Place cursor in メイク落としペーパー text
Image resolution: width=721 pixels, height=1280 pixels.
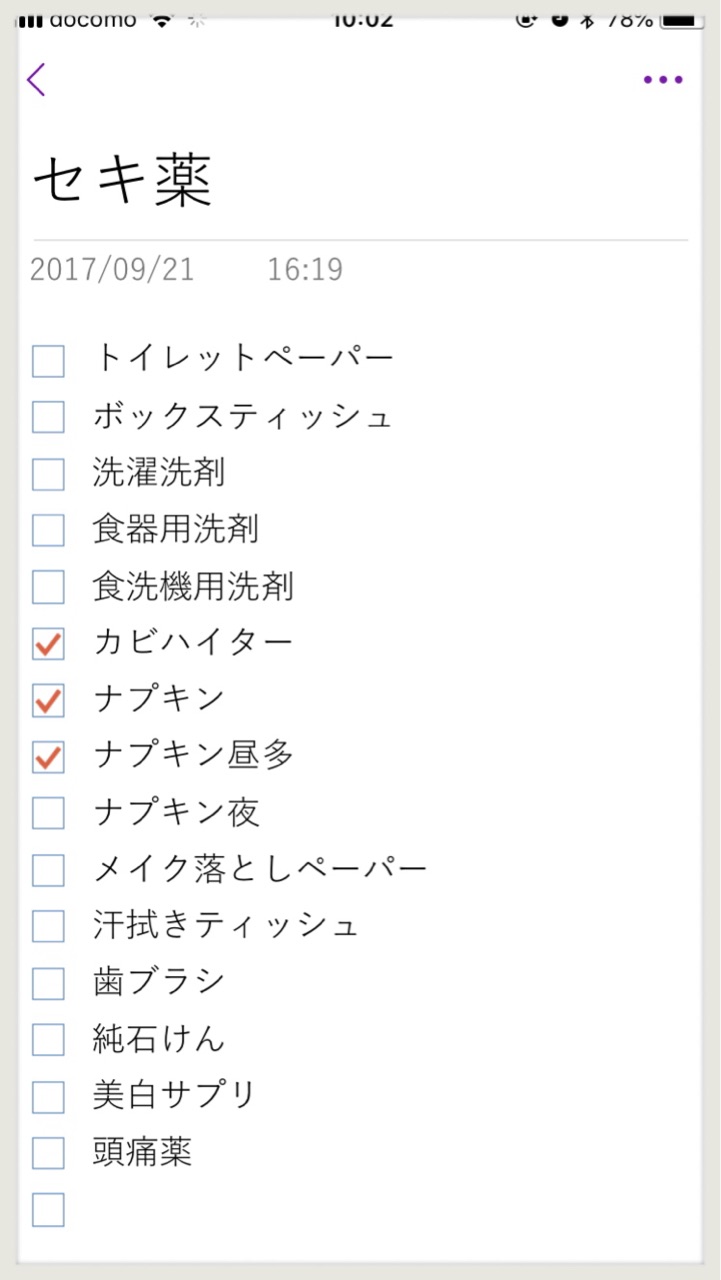(260, 868)
